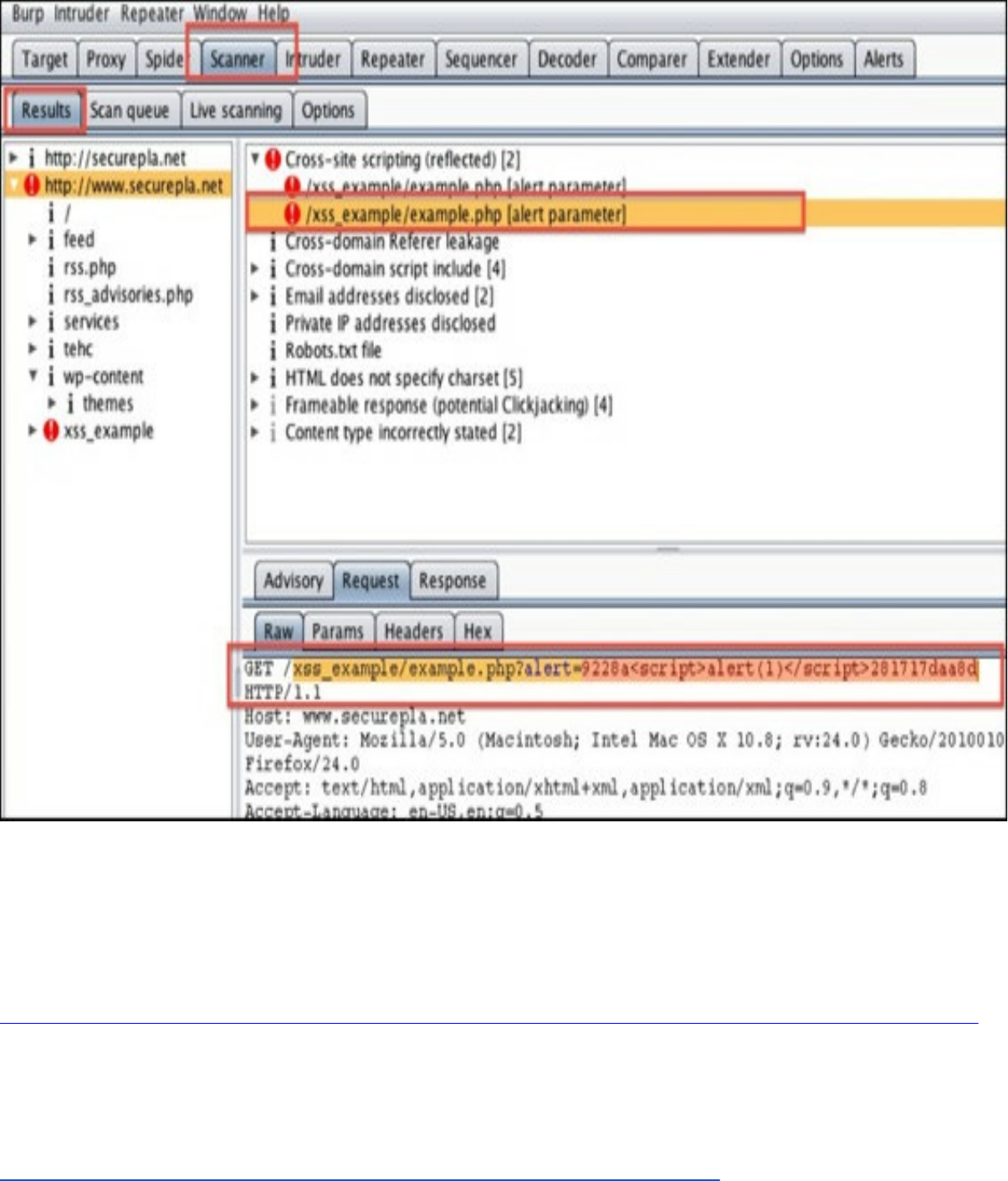Switch to the Decoder tab
This screenshot has width=1008, height=1181.
(x=567, y=59)
